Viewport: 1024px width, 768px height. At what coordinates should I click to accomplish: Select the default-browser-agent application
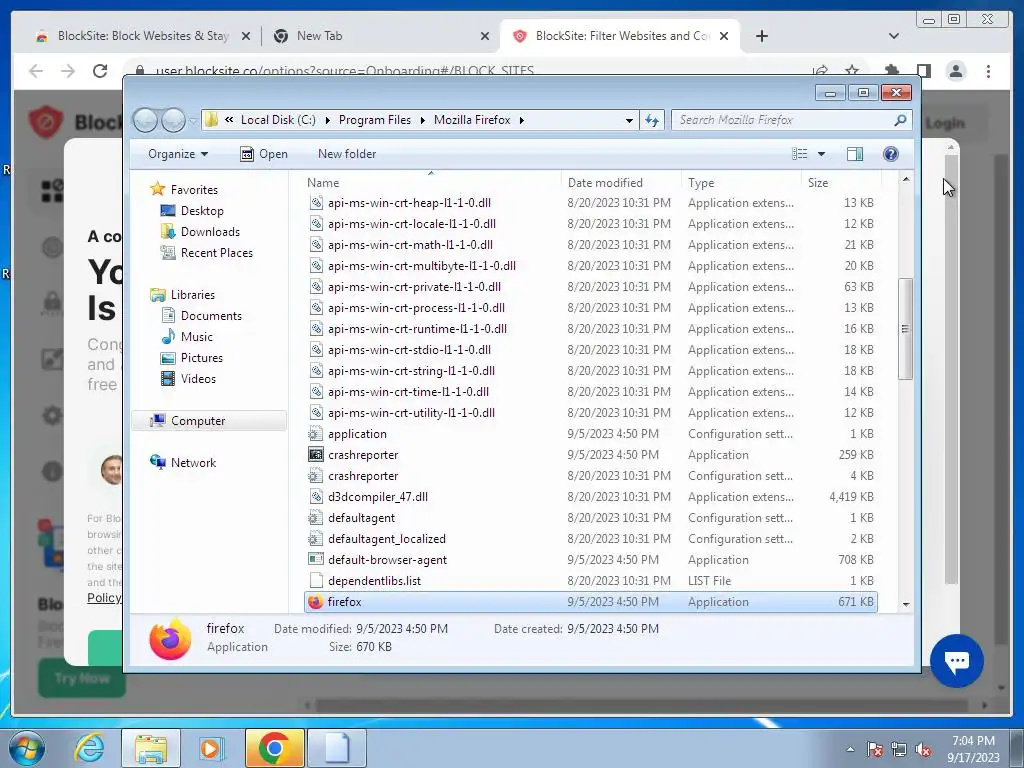[x=590, y=560]
